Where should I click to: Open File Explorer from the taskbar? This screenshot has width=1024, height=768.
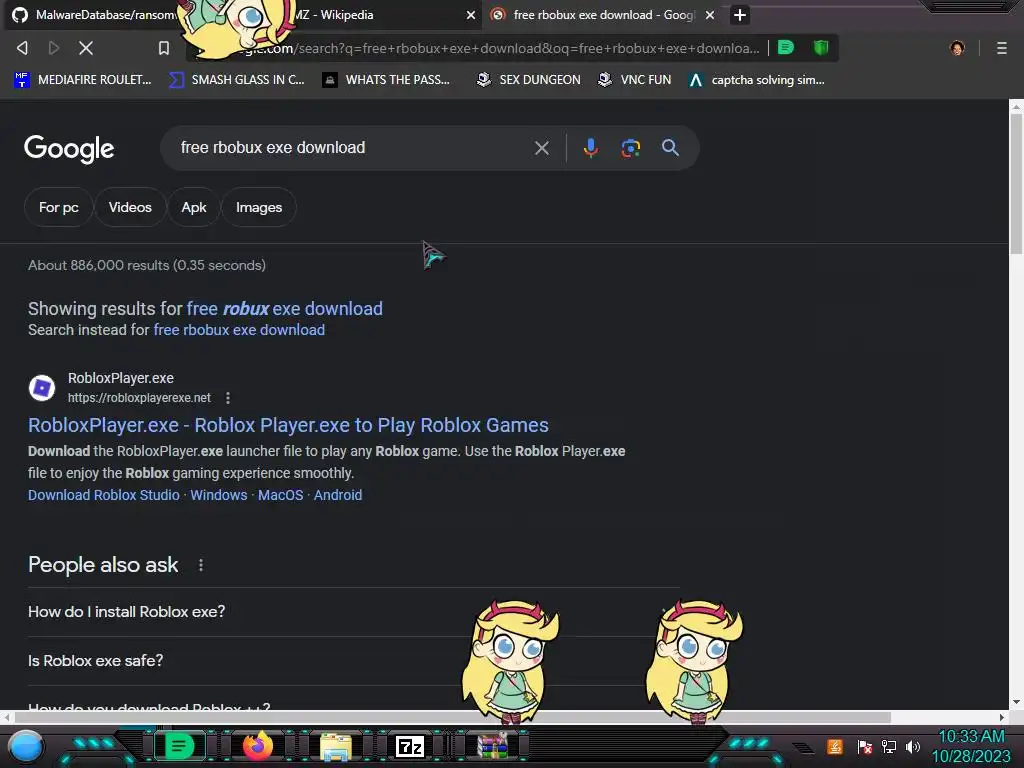pos(336,746)
